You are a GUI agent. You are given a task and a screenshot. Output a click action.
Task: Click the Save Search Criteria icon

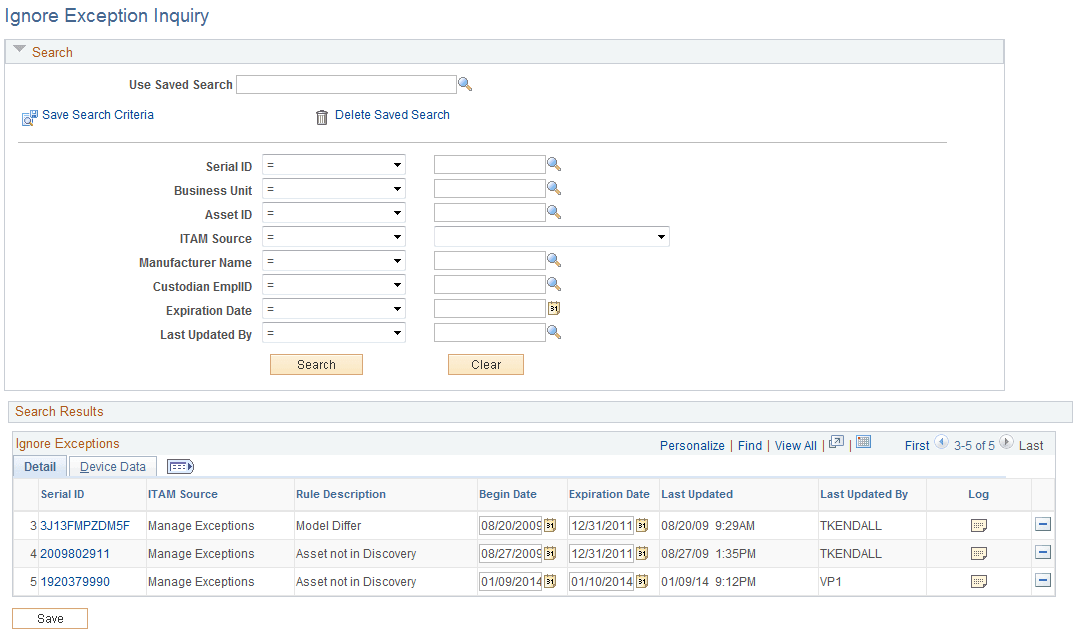coord(29,117)
